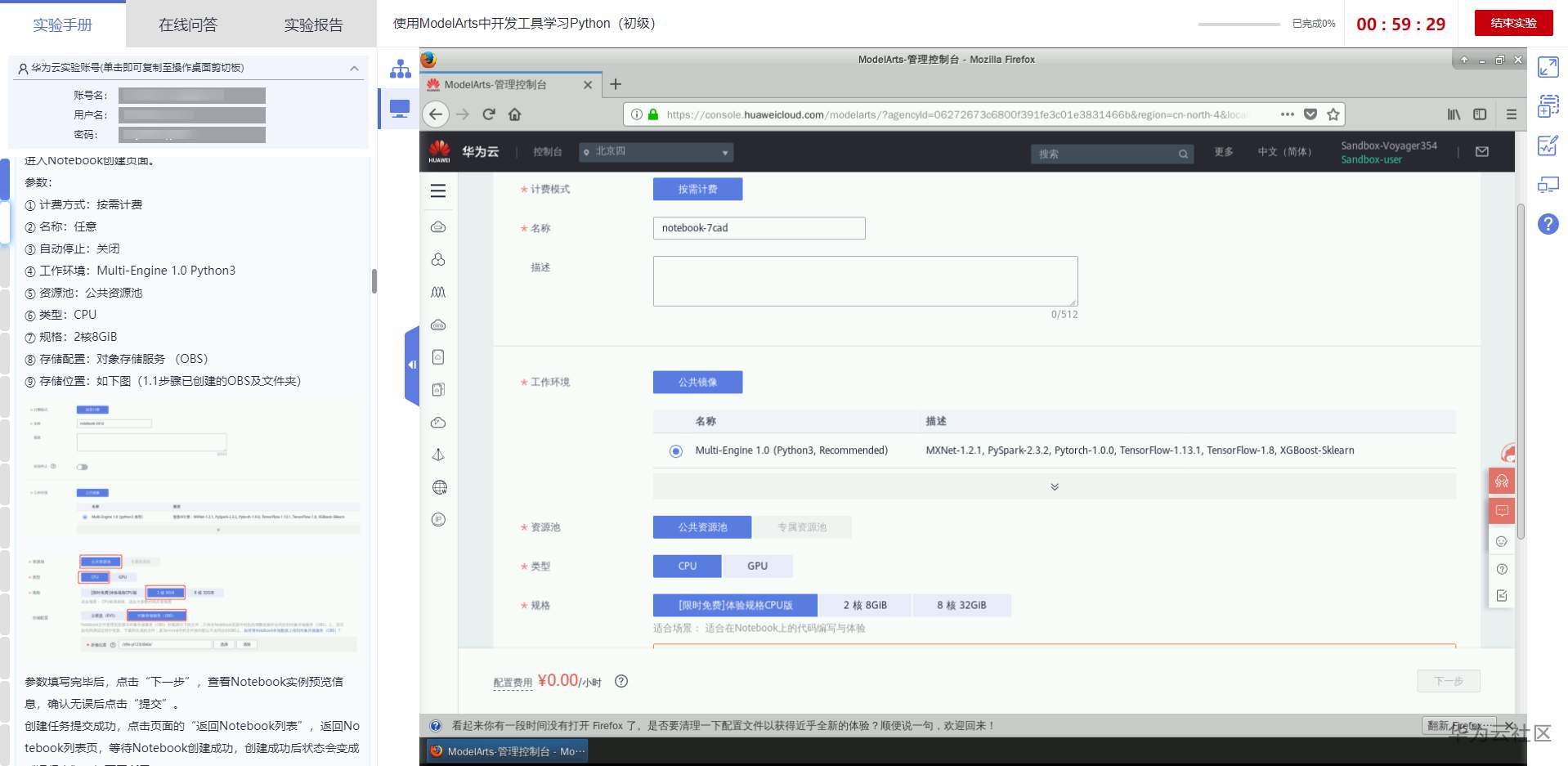Close the ModelArts browser tab
The height and width of the screenshot is (766, 1568).
tap(588, 85)
